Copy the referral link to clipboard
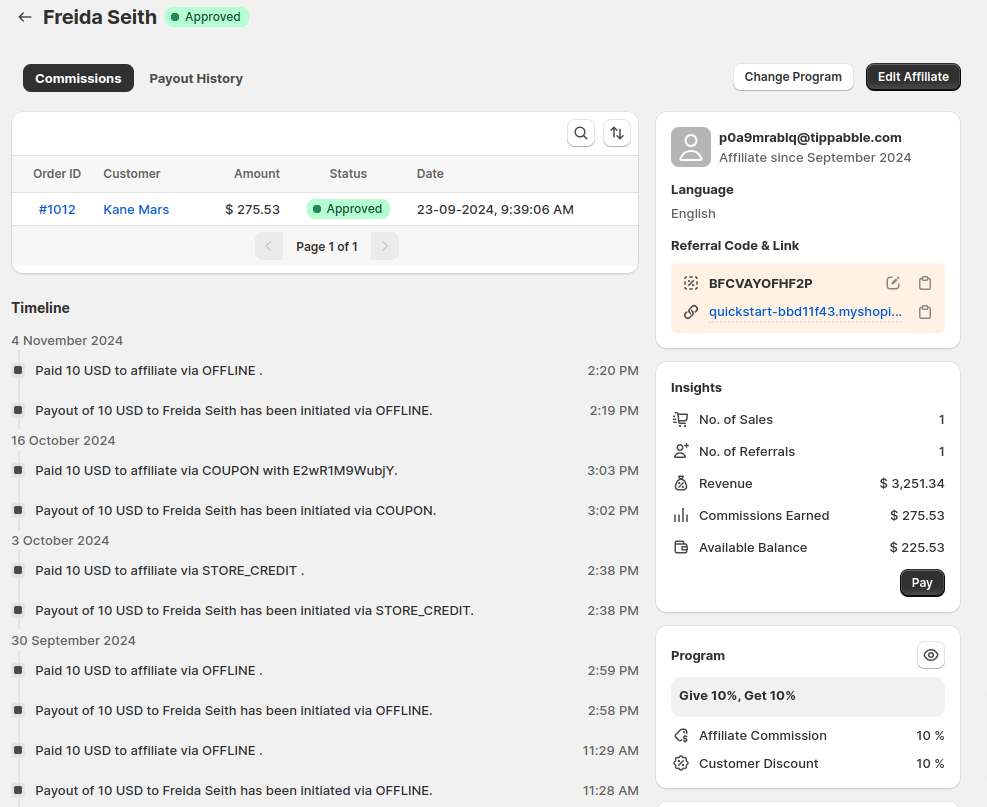Image resolution: width=987 pixels, height=807 pixels. tap(925, 312)
